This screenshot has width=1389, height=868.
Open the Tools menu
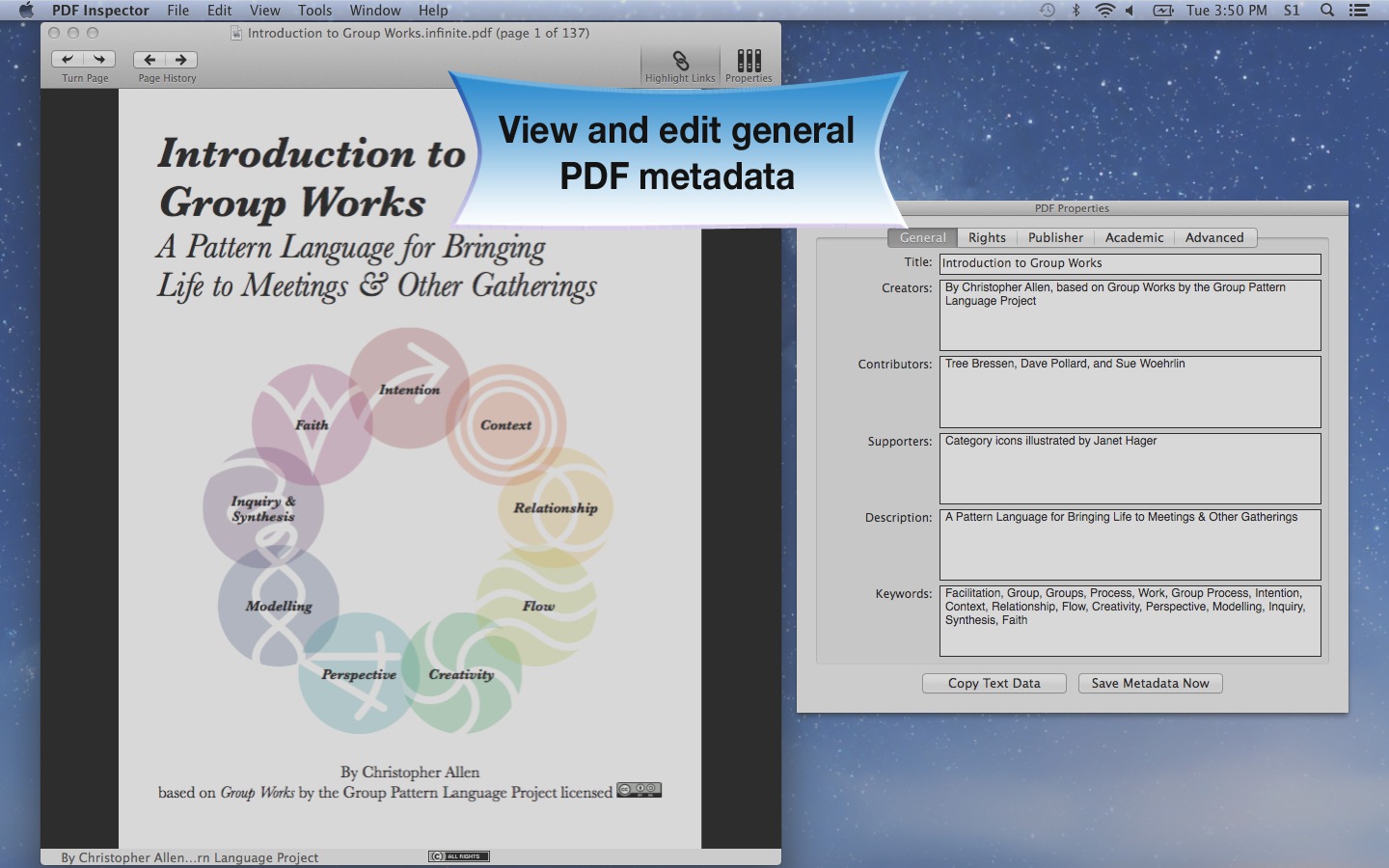point(313,11)
